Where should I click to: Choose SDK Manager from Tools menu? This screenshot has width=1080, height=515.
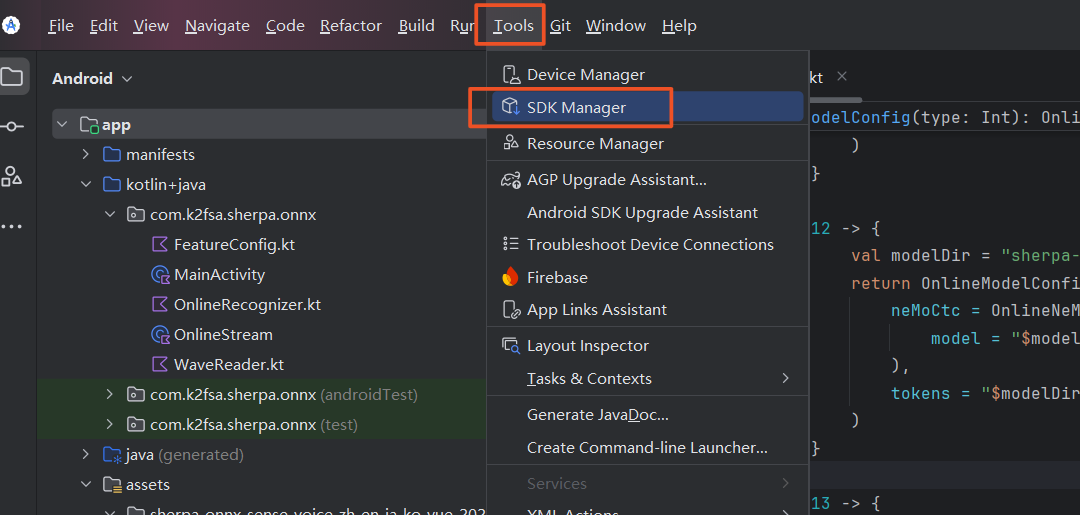pyautogui.click(x=647, y=107)
